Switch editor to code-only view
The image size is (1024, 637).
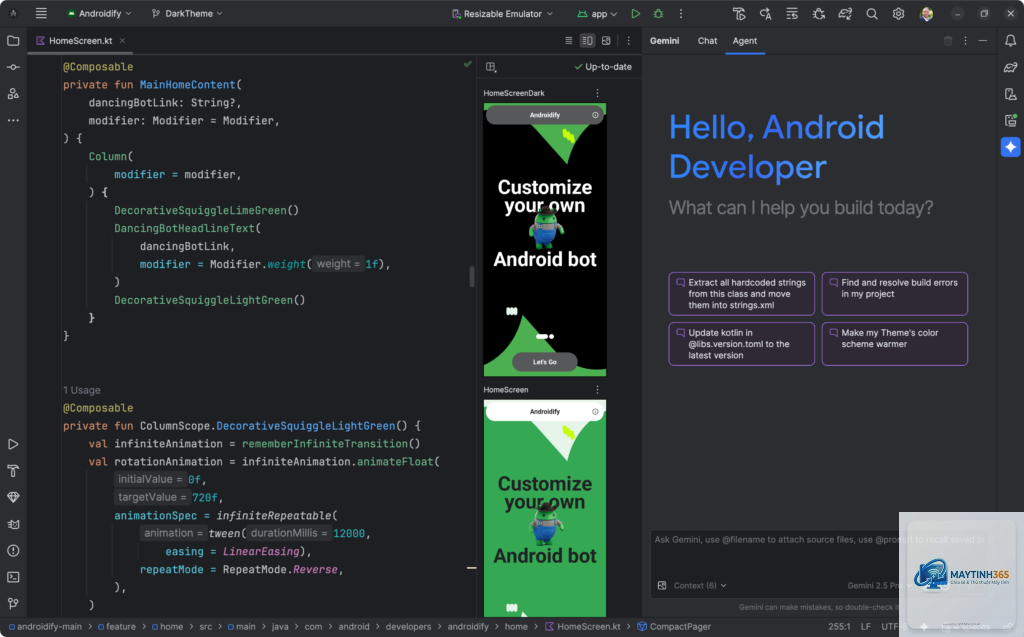click(x=569, y=41)
